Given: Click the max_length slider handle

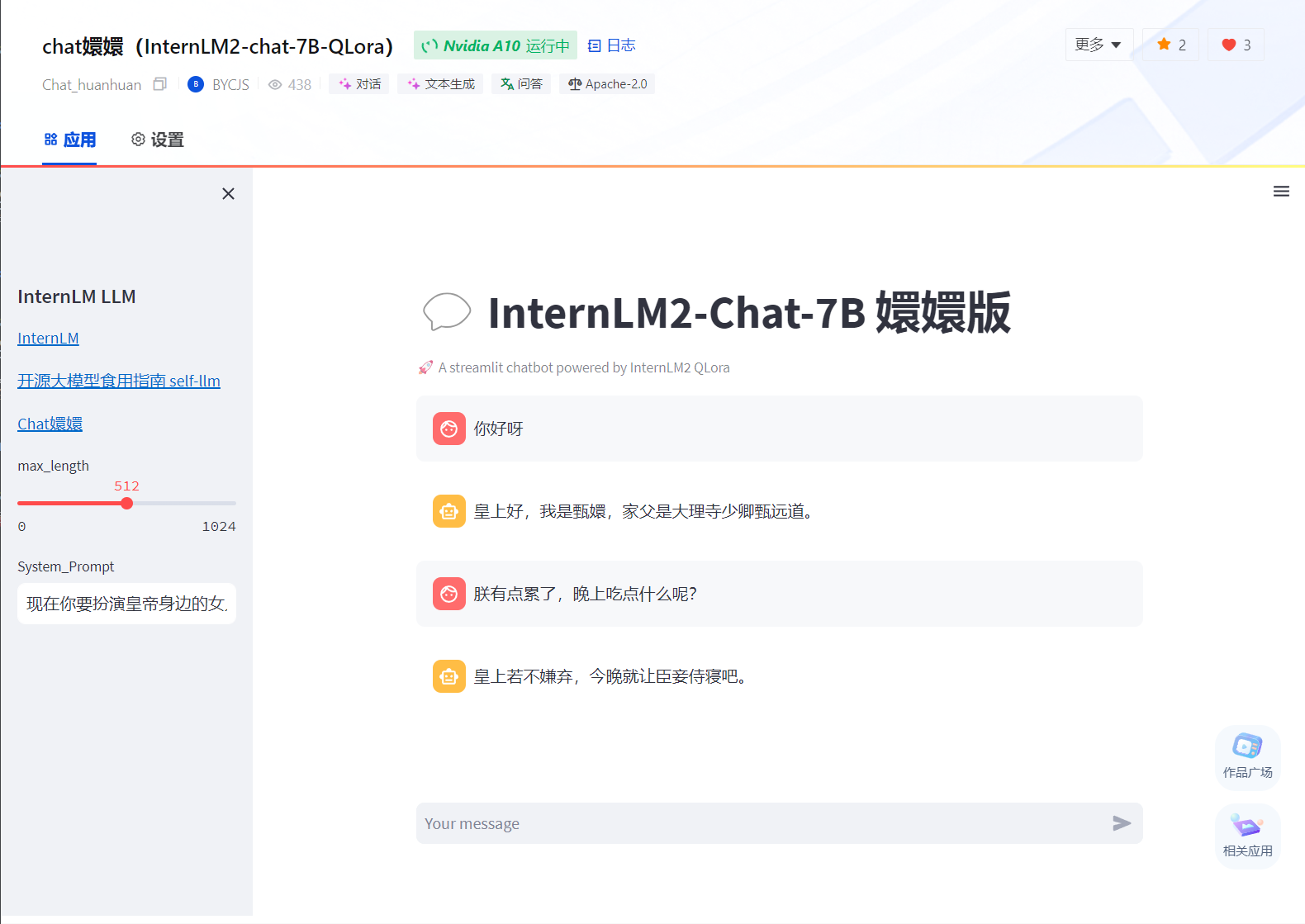Looking at the screenshot, I should pyautogui.click(x=126, y=503).
